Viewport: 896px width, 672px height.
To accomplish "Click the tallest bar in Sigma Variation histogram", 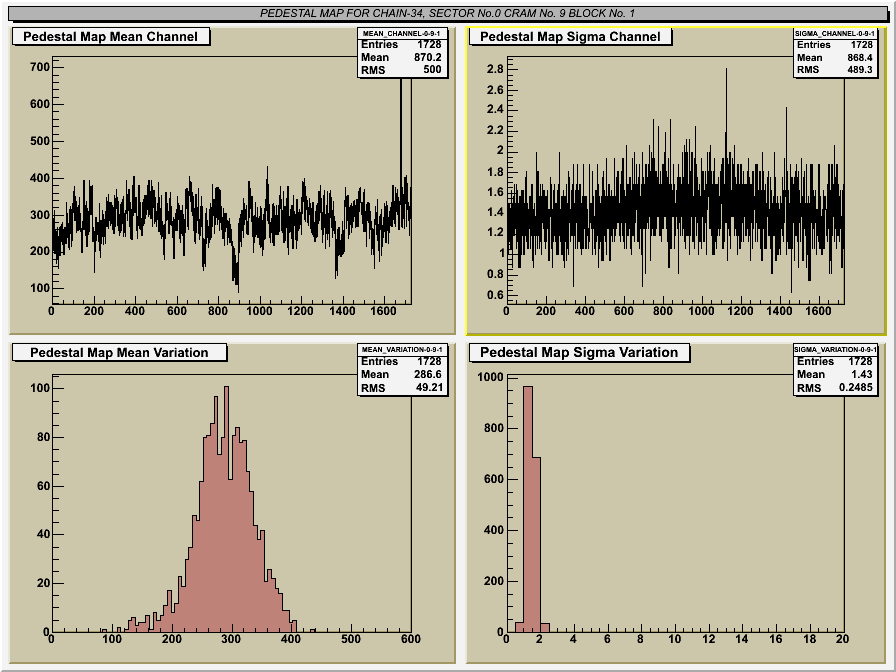I will [528, 509].
